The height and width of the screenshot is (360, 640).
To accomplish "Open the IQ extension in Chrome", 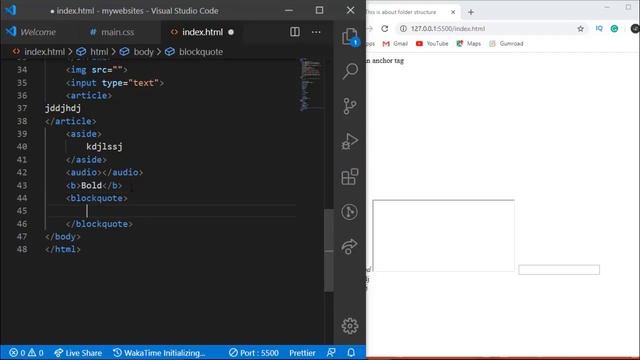I will (599, 29).
